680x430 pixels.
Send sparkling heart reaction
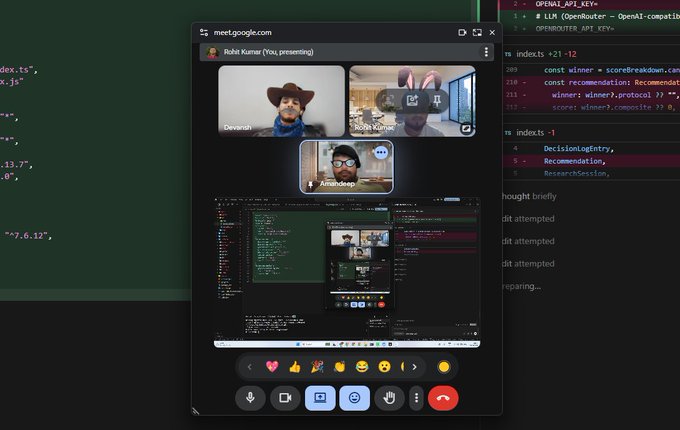tap(272, 367)
